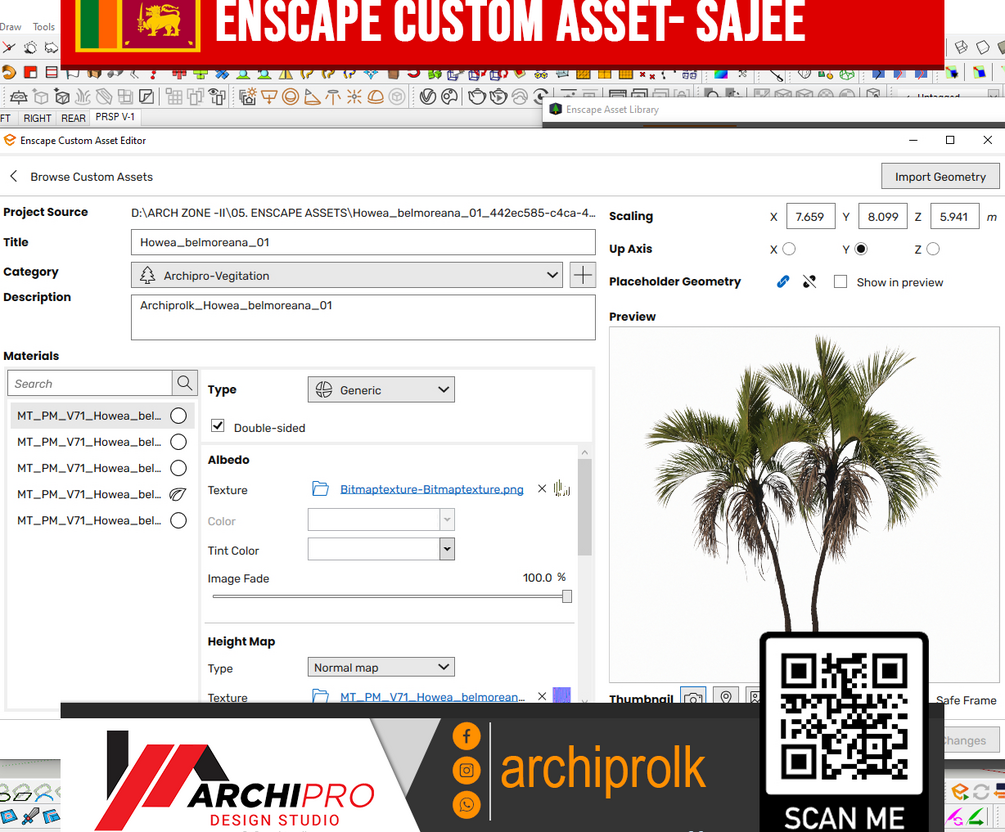Click the Description text box
Image resolution: width=1005 pixels, height=832 pixels.
[363, 317]
